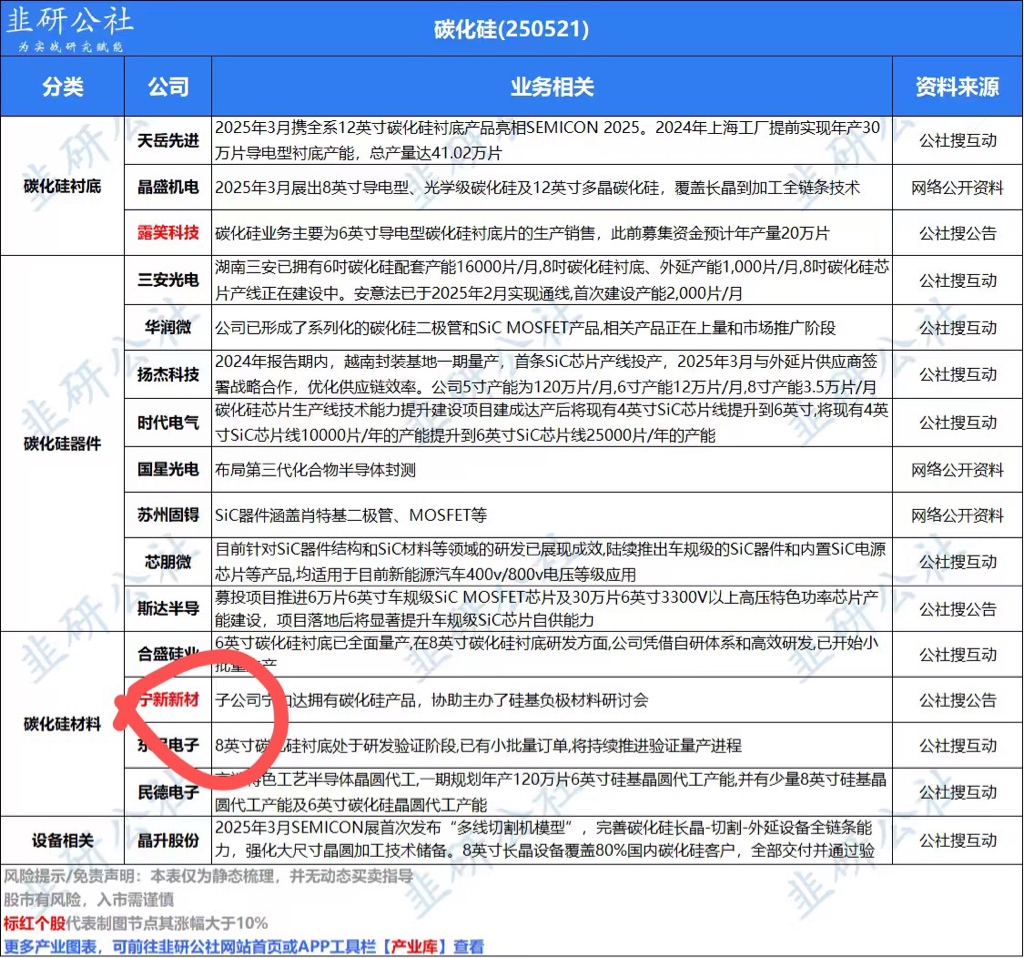Select company 斯达半导
Image resolution: width=1024 pixels, height=958 pixels.
coord(168,609)
